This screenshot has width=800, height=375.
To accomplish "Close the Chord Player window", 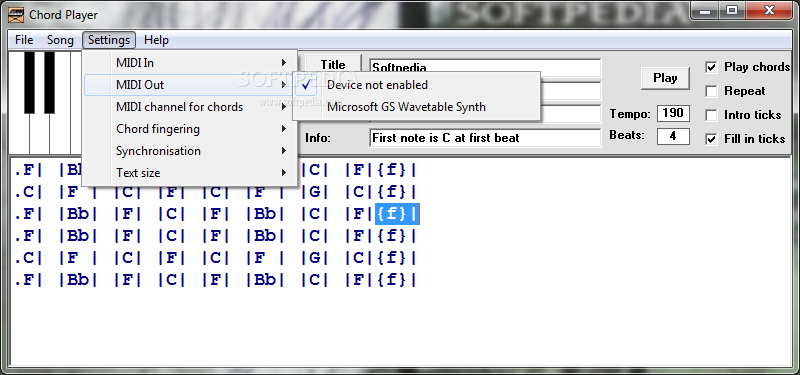I will click(768, 11).
